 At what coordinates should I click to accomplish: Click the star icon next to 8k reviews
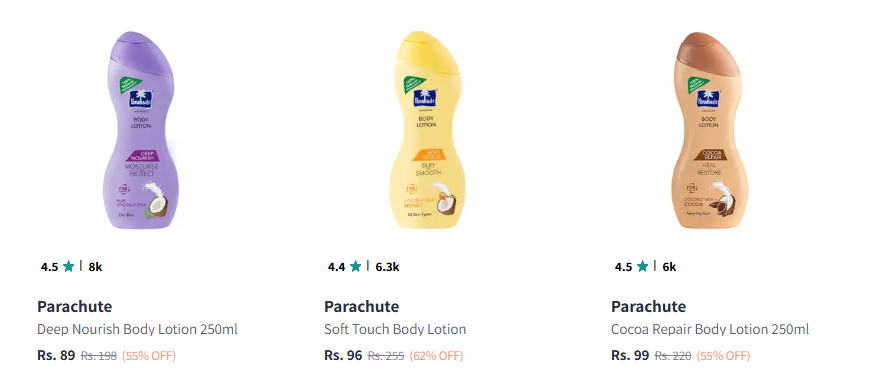(x=69, y=266)
